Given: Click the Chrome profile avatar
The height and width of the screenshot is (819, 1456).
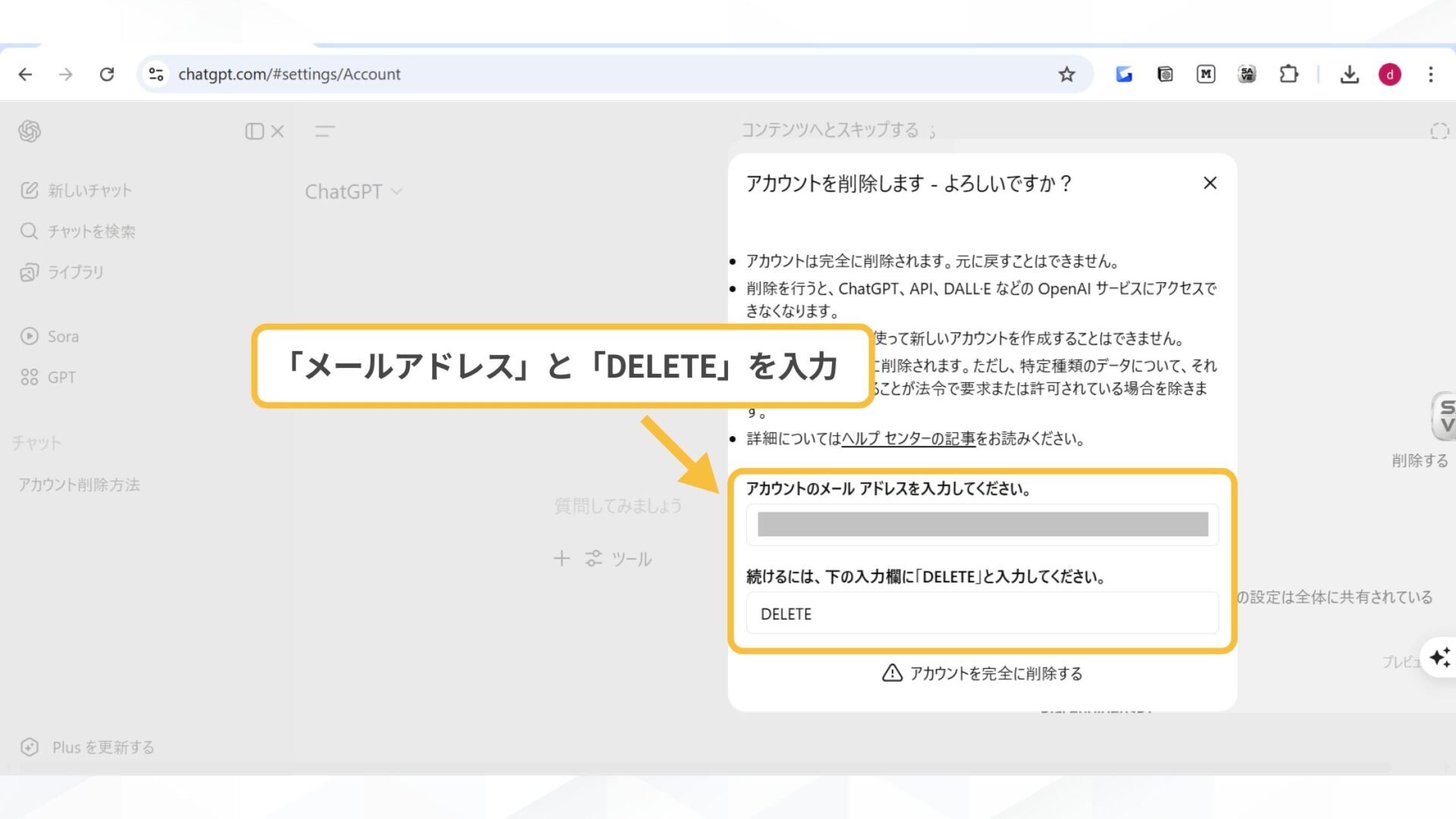Looking at the screenshot, I should 1390,74.
